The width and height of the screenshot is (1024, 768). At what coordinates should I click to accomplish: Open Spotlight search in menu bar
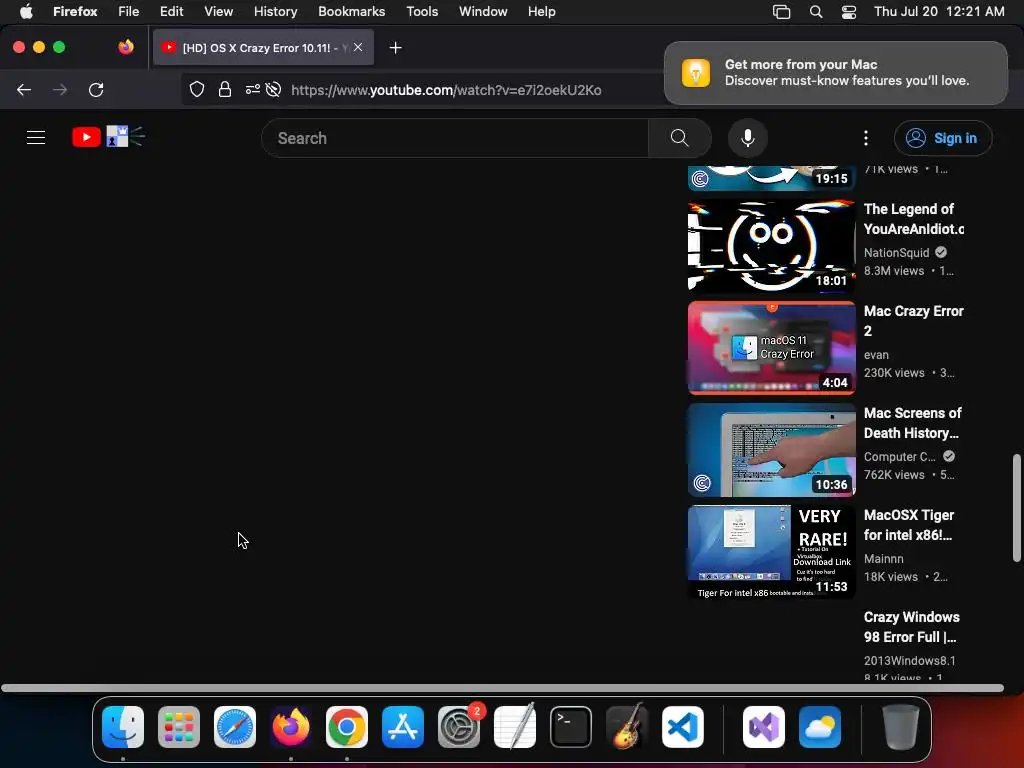pyautogui.click(x=816, y=12)
